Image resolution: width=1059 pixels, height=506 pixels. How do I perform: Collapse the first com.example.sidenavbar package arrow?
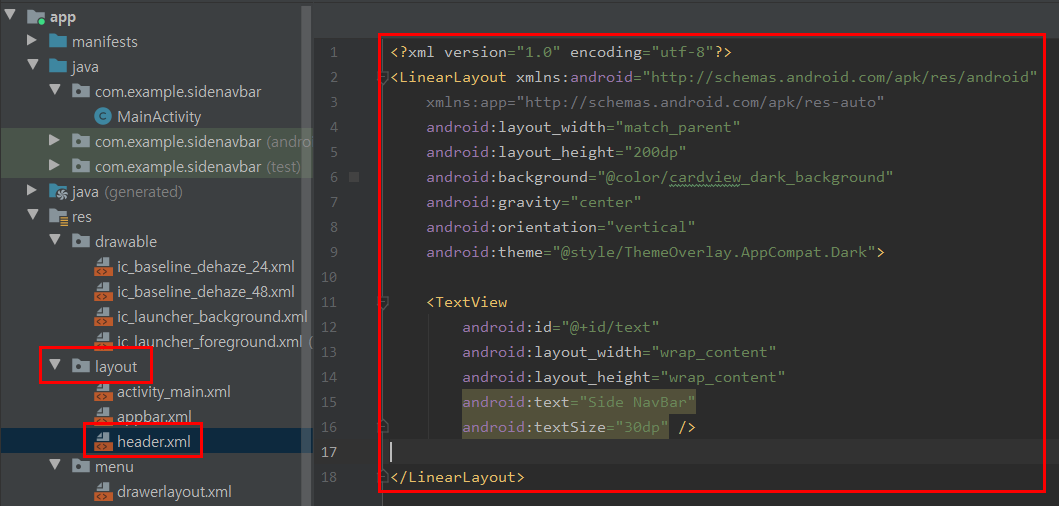[x=55, y=91]
